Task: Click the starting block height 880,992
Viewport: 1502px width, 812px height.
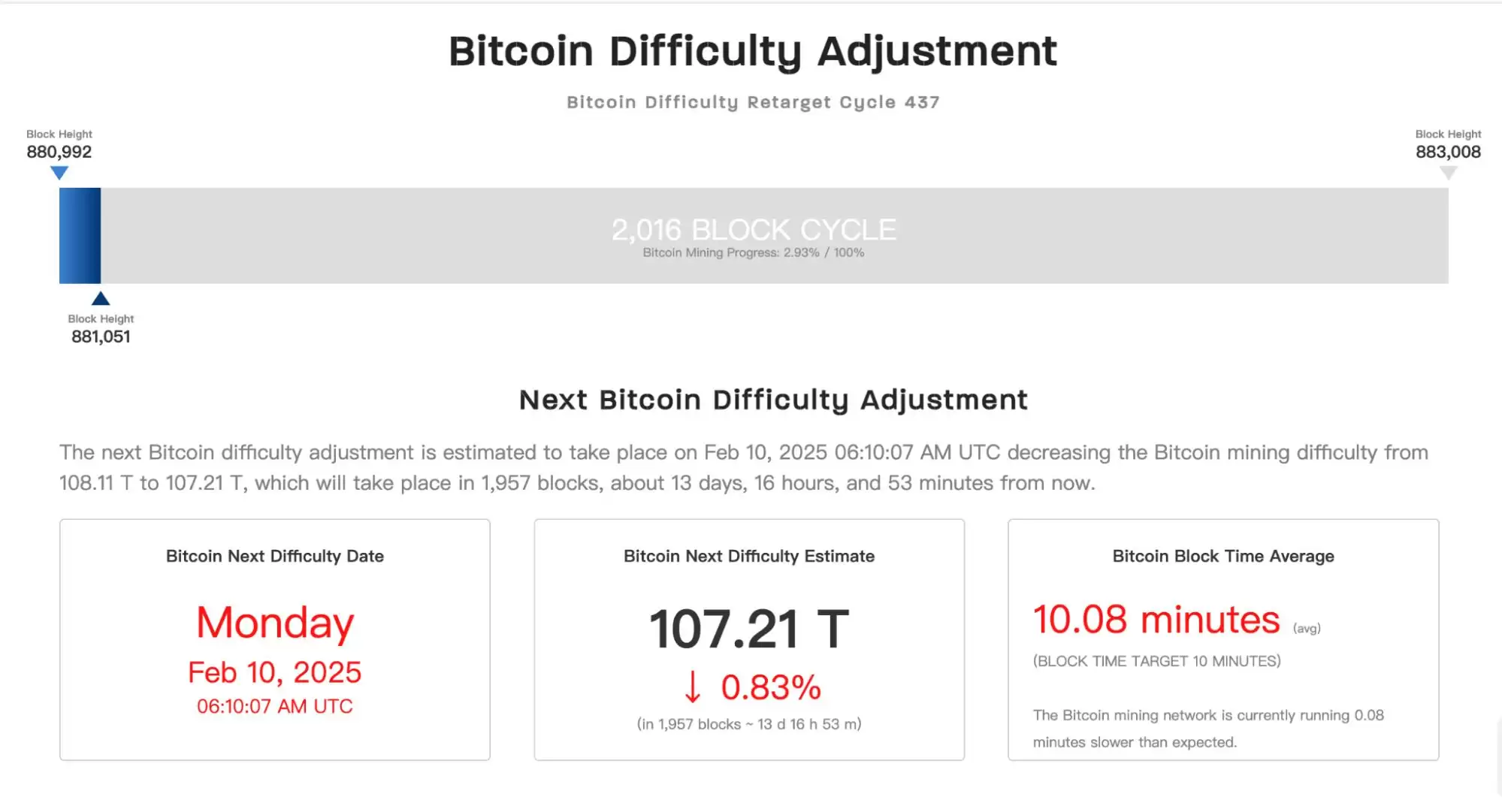Action: point(59,152)
